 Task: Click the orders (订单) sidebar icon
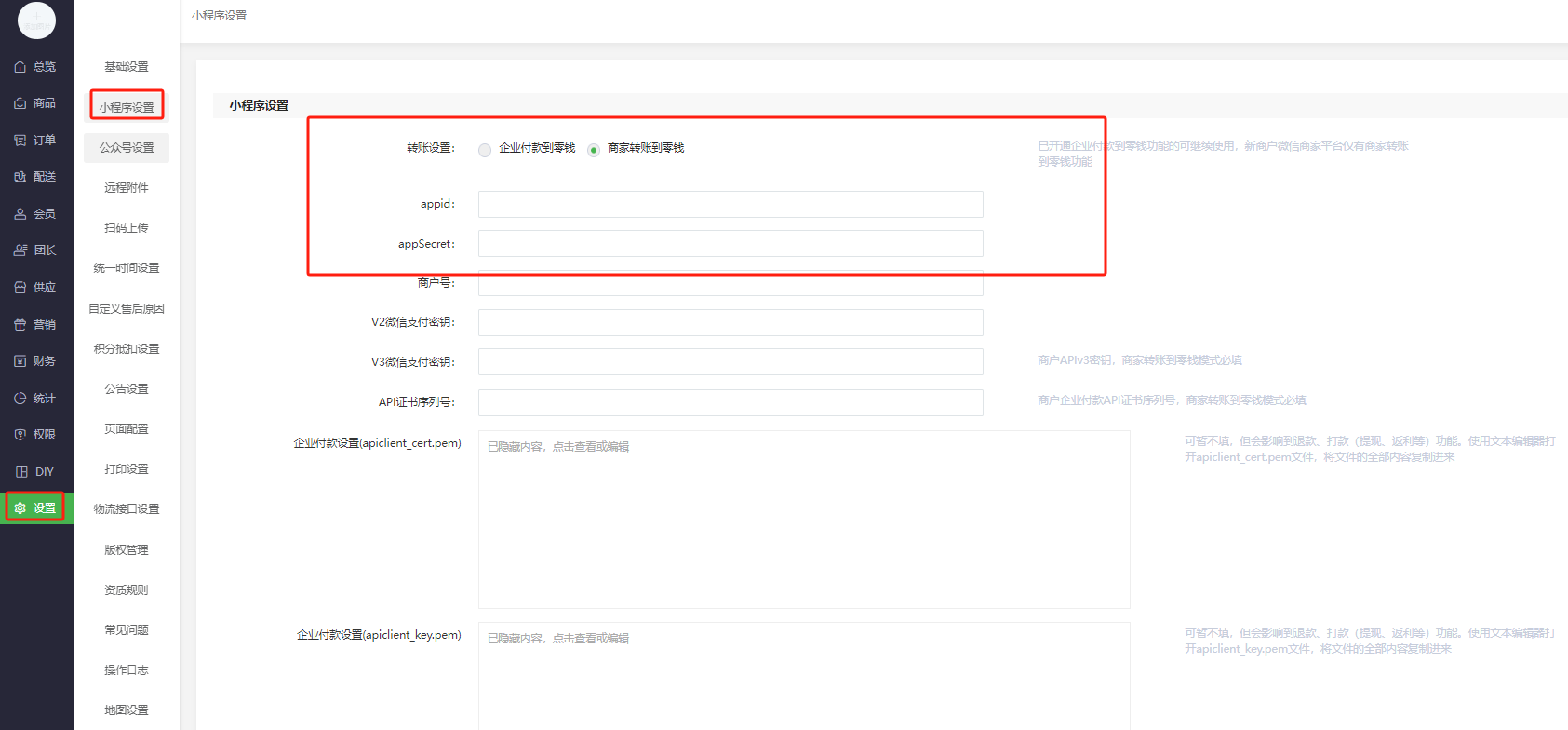point(20,141)
